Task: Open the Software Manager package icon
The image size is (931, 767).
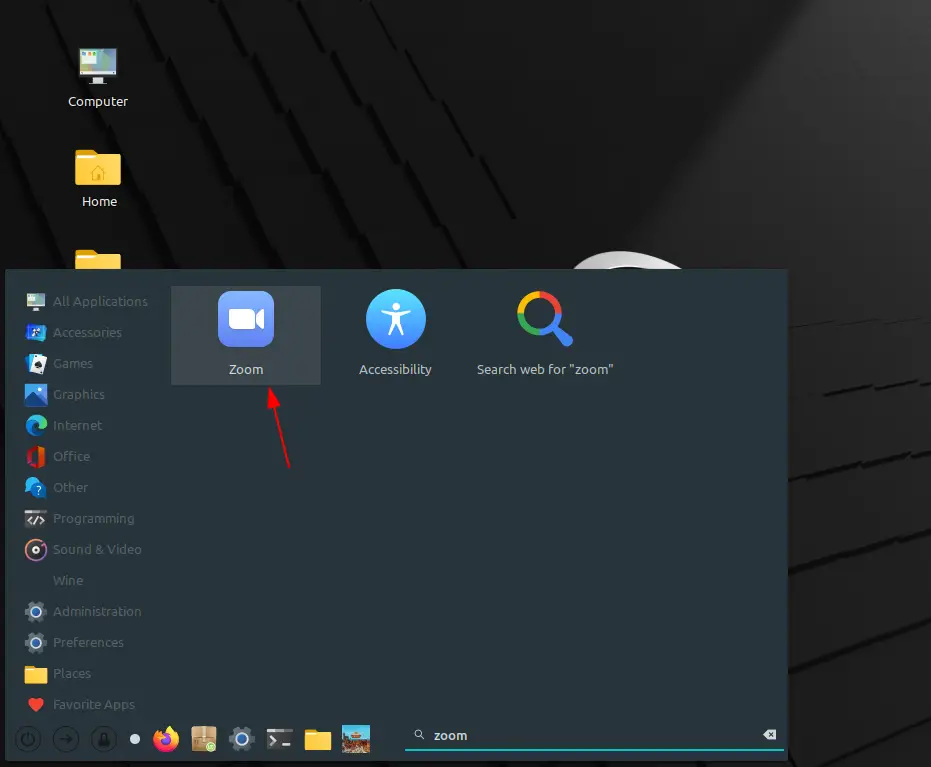Action: [x=204, y=739]
